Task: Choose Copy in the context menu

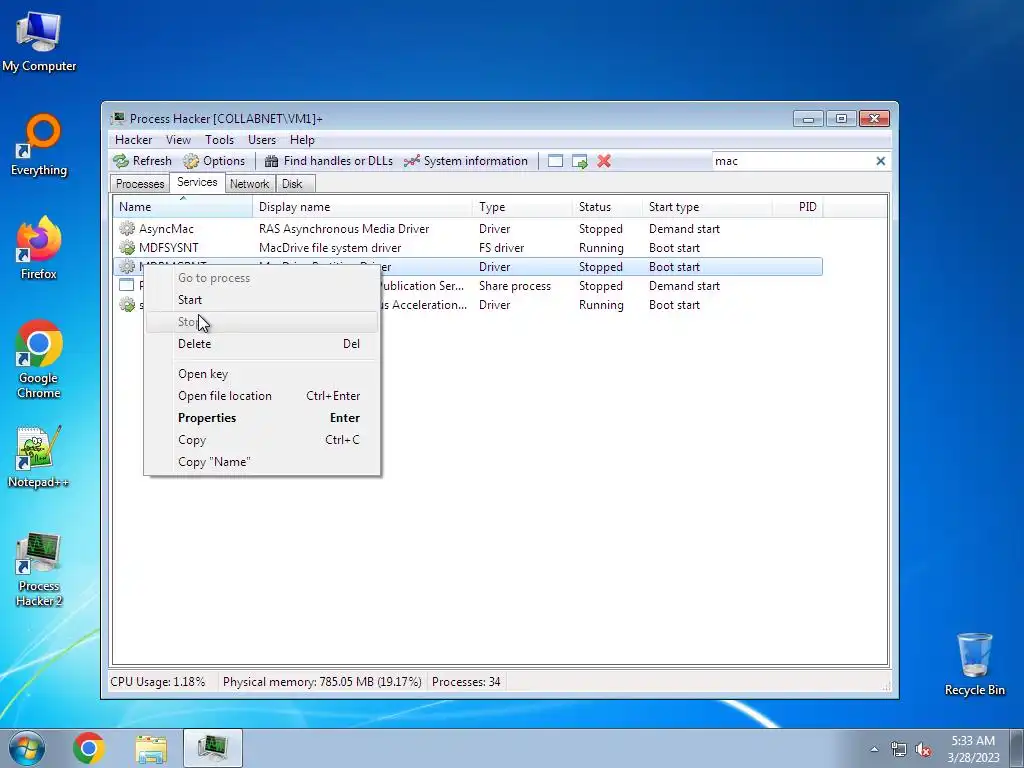Action: point(261,440)
